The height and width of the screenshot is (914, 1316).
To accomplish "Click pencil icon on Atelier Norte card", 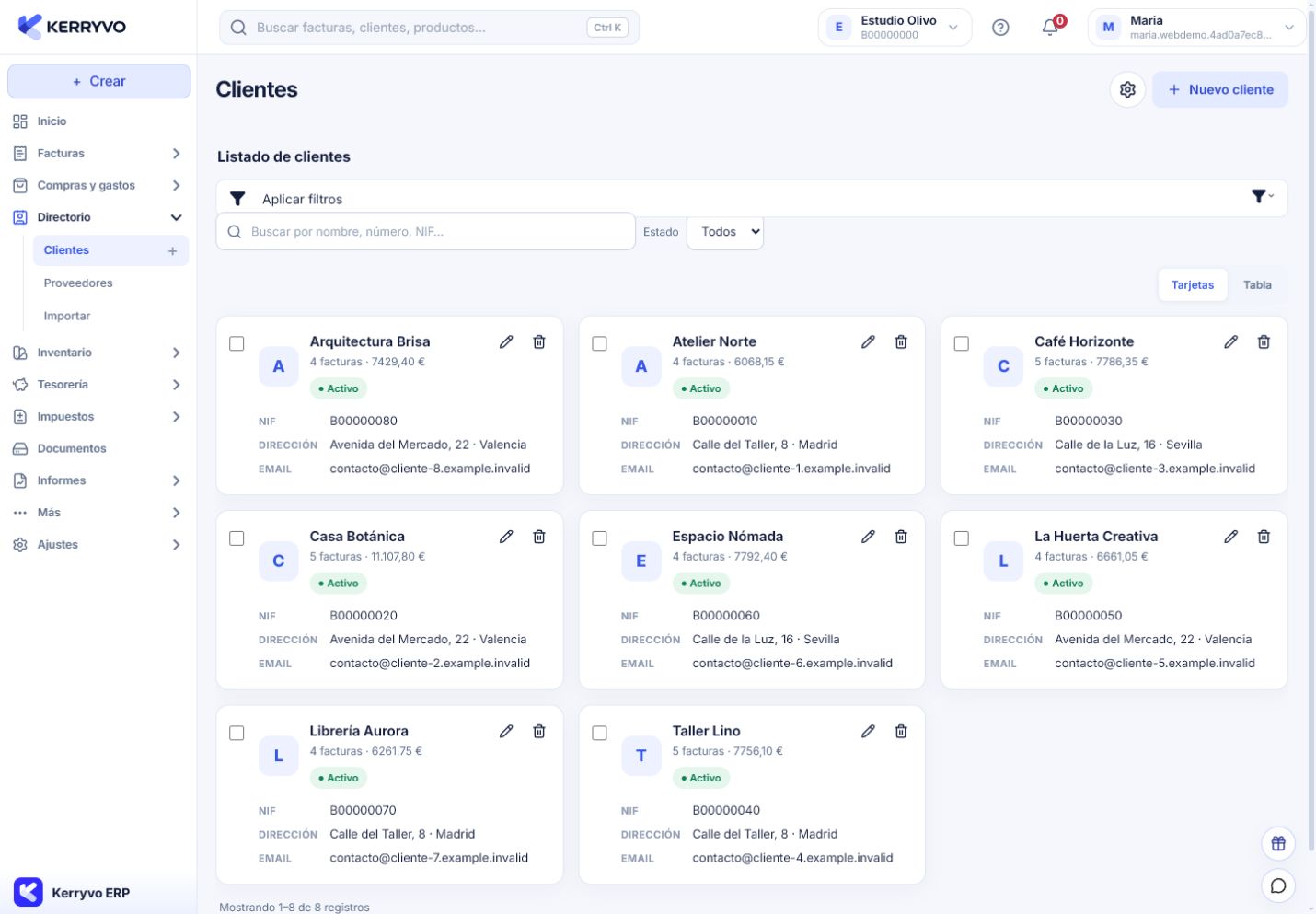I will [868, 341].
